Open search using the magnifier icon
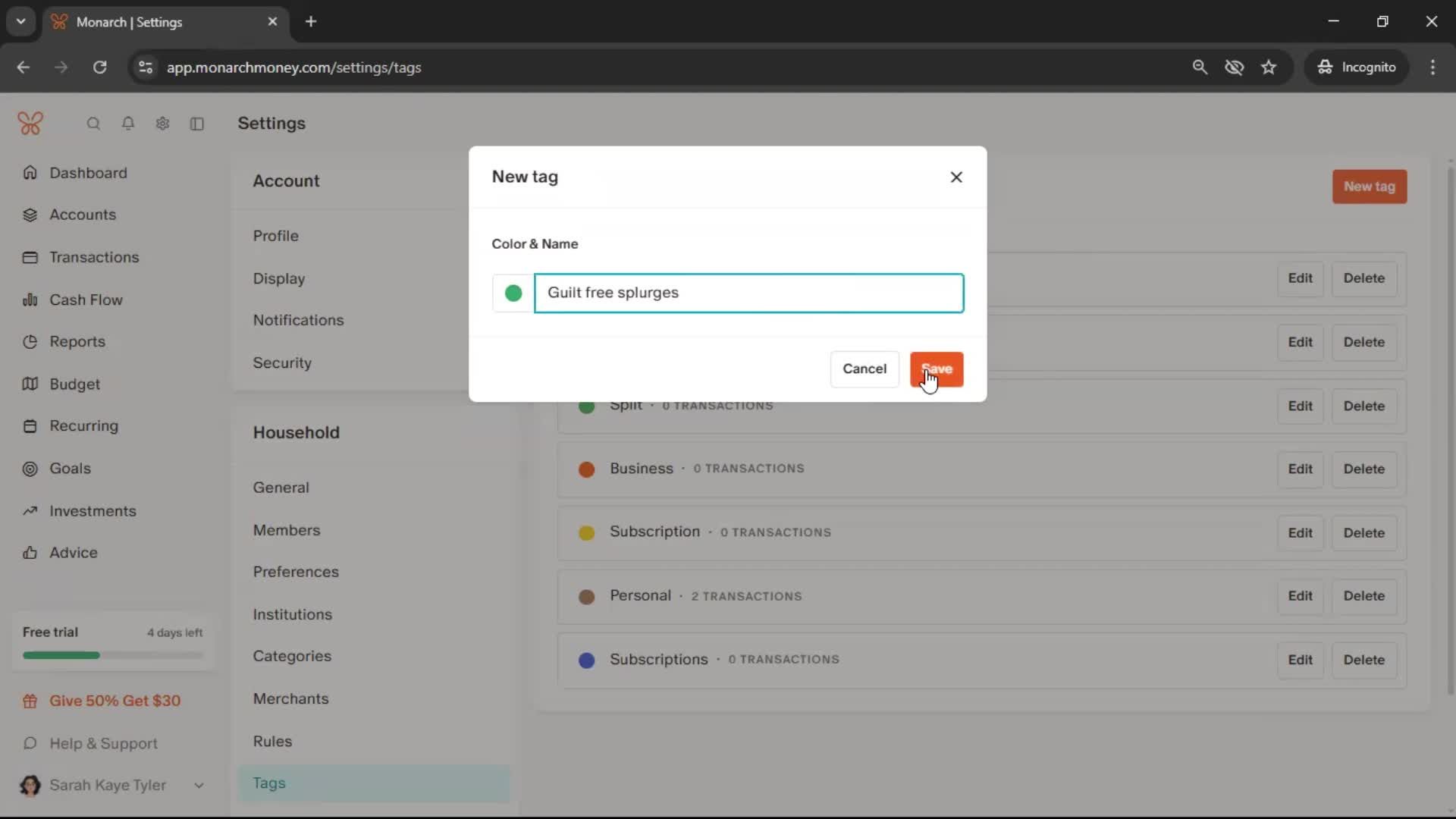Viewport: 1456px width, 819px height. coord(93,124)
